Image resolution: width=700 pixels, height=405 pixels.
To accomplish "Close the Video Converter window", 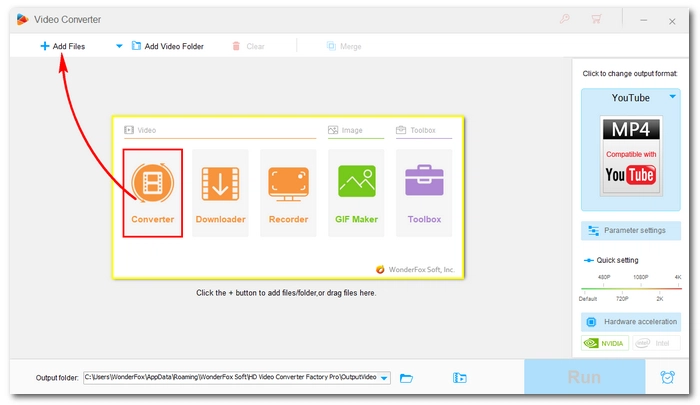I will [672, 21].
